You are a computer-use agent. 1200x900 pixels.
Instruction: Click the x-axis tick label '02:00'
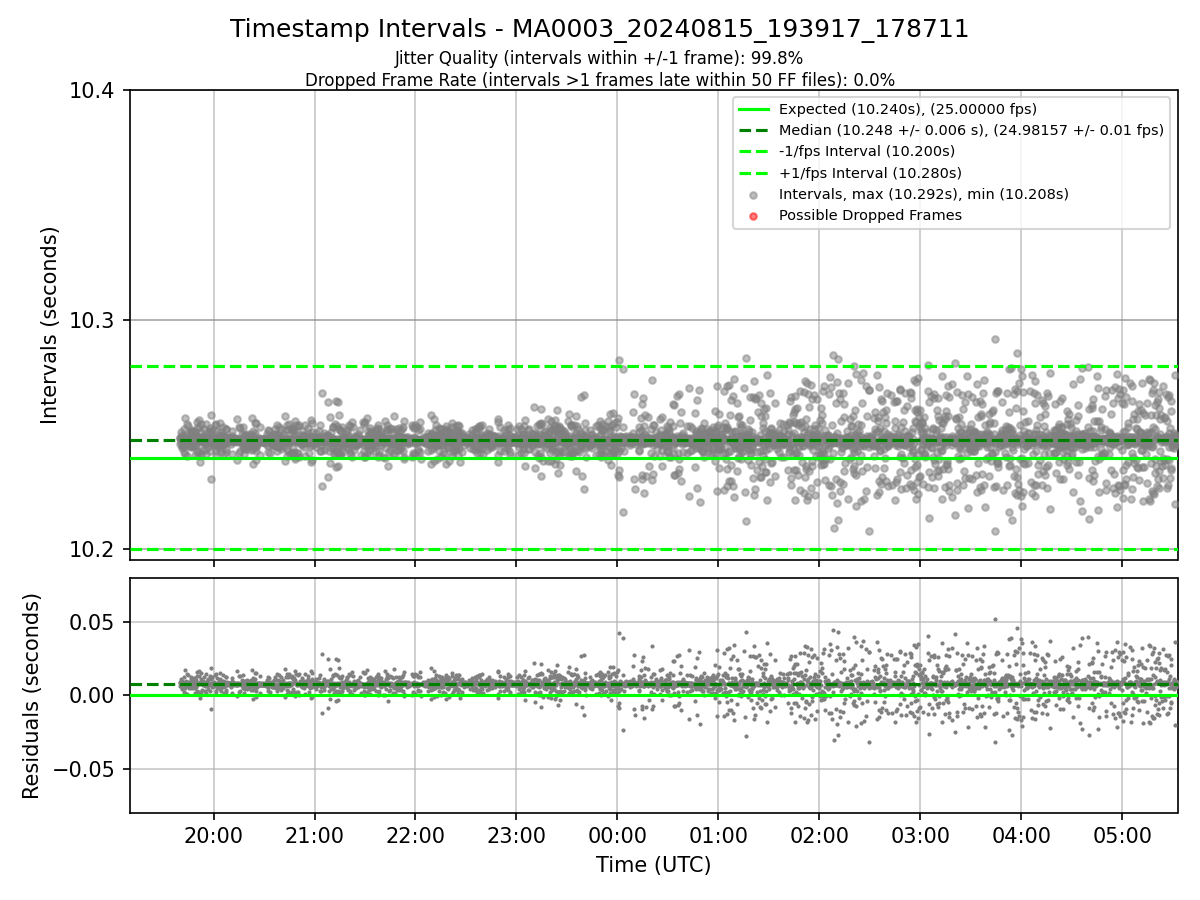click(x=819, y=836)
